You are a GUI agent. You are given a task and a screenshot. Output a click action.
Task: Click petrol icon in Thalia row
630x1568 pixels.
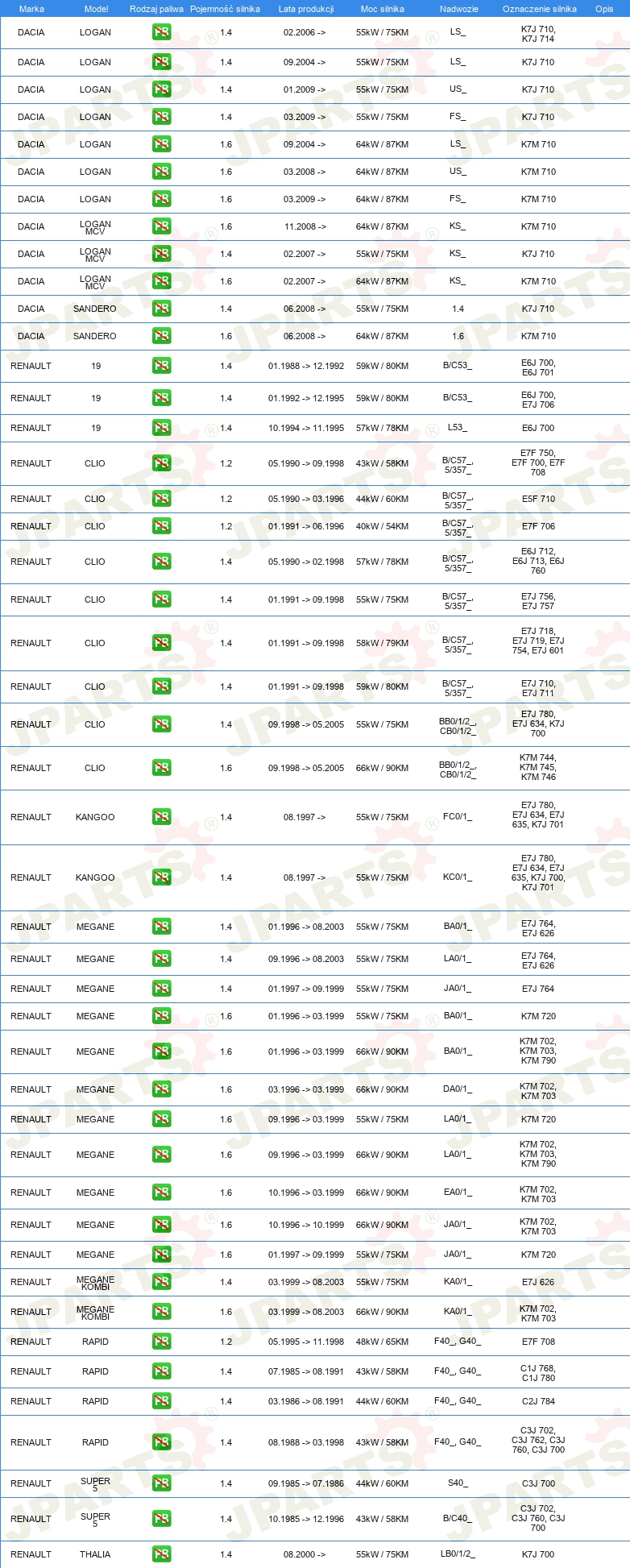click(x=162, y=1554)
